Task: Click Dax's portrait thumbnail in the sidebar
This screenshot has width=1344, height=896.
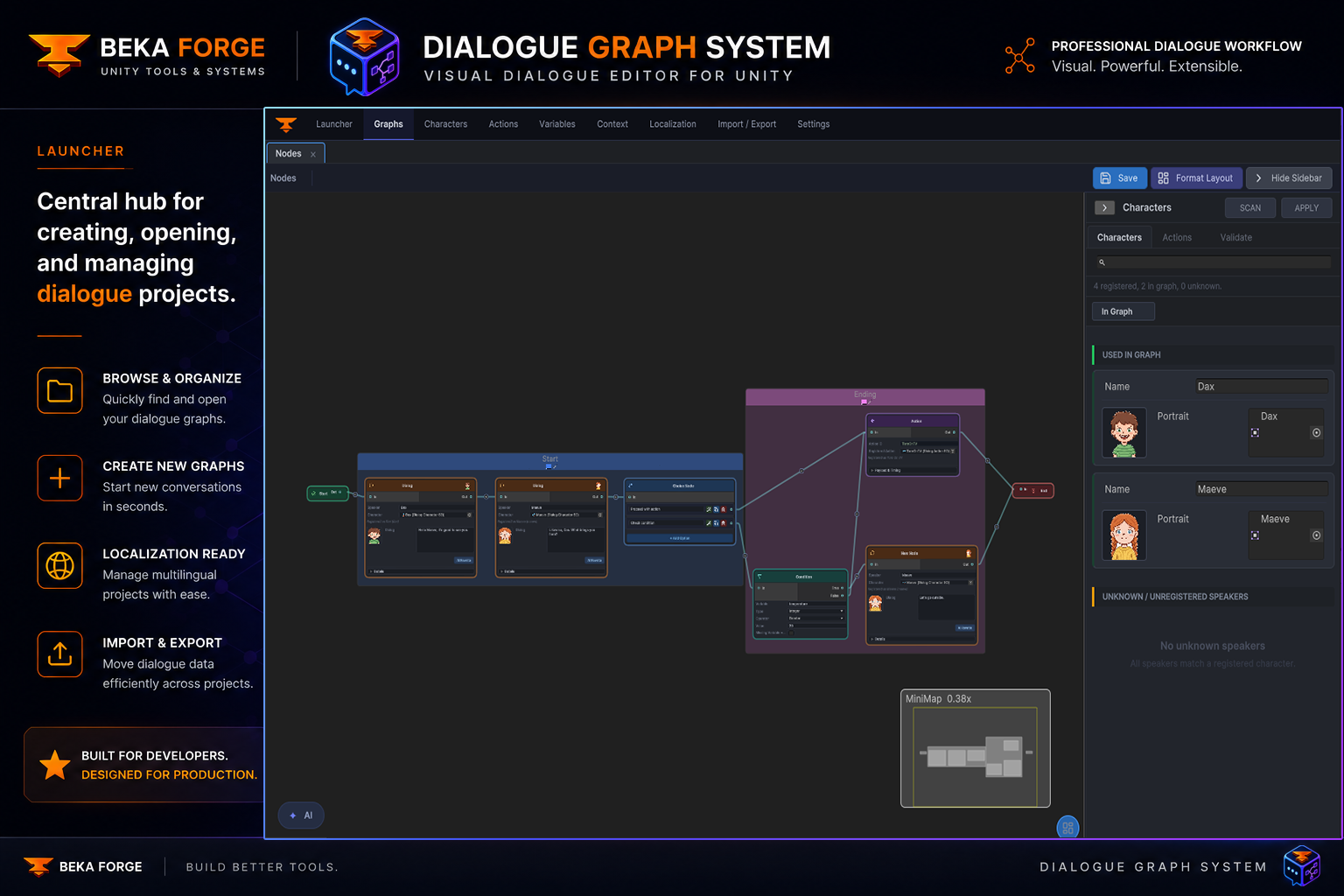Action: 1123,433
